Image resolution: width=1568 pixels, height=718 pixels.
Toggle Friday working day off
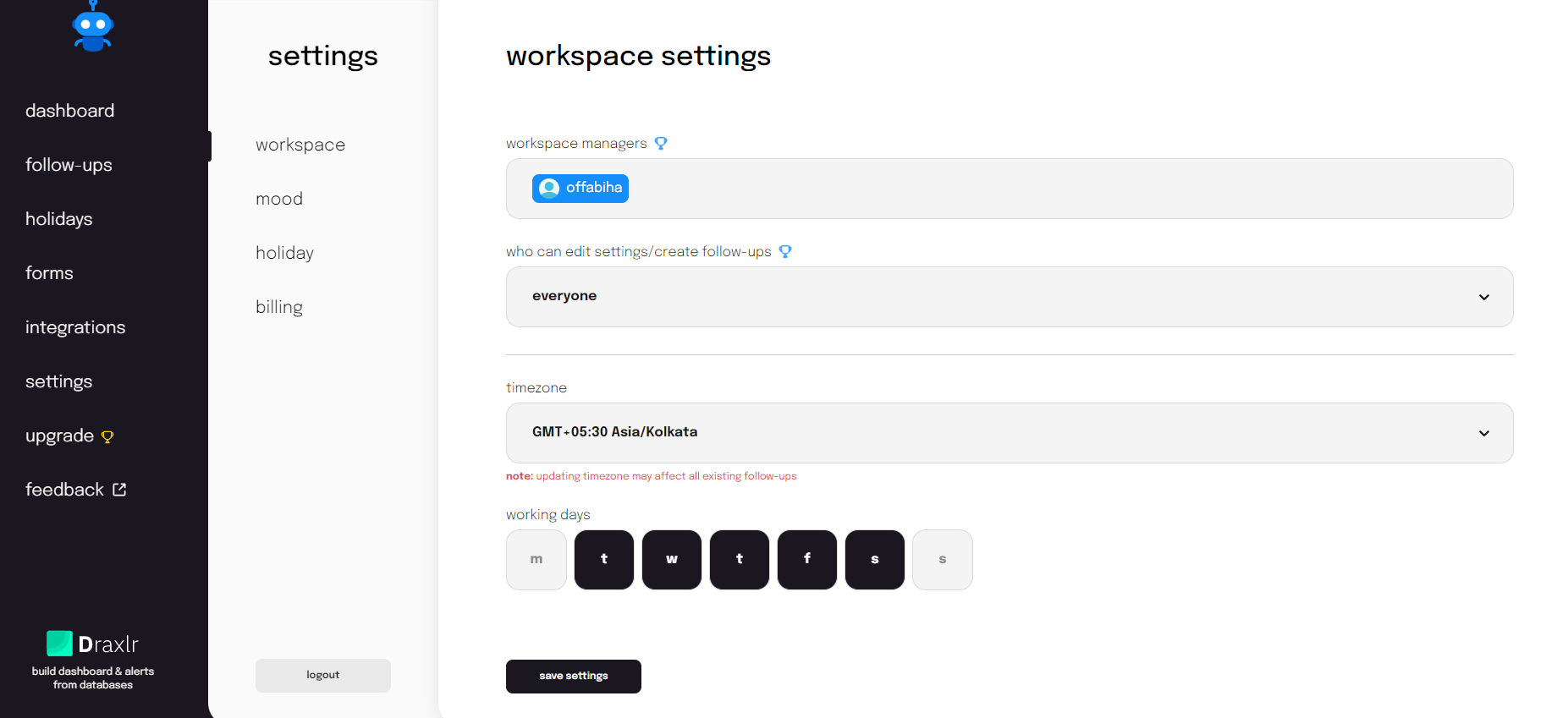[x=807, y=560]
